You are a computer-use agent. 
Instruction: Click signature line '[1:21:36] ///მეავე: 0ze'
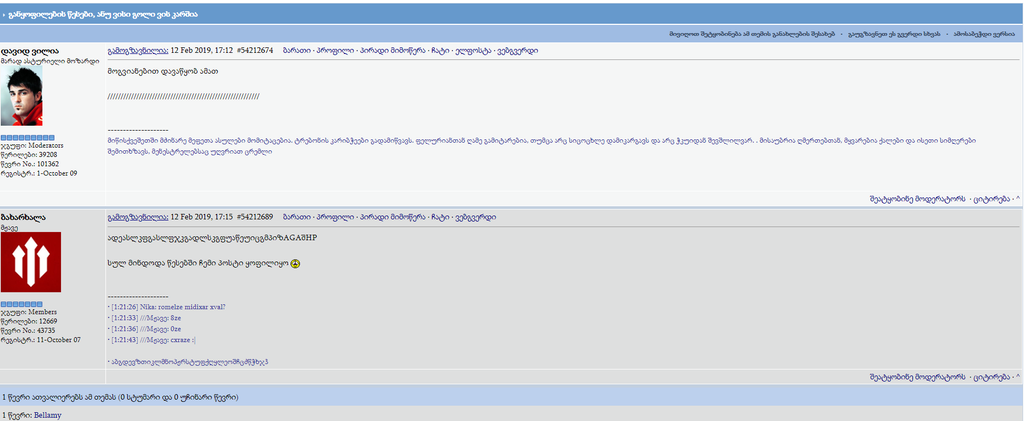(x=144, y=329)
